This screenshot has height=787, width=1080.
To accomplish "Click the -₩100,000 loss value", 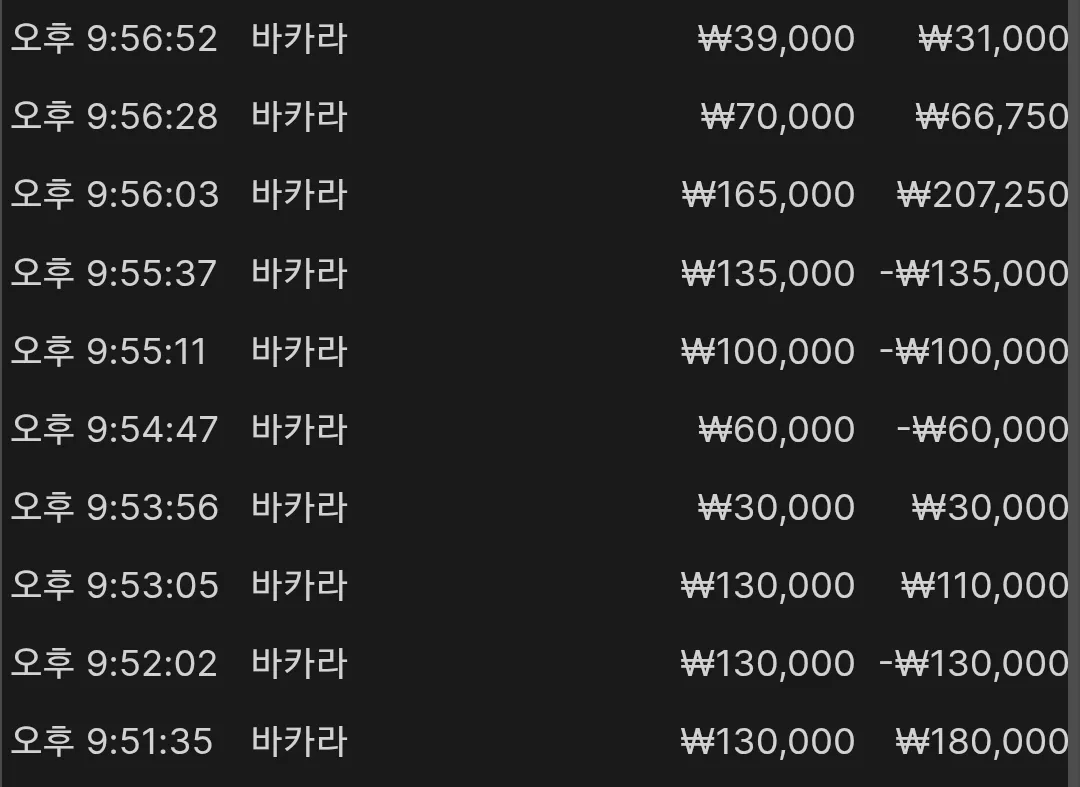I will (975, 351).
